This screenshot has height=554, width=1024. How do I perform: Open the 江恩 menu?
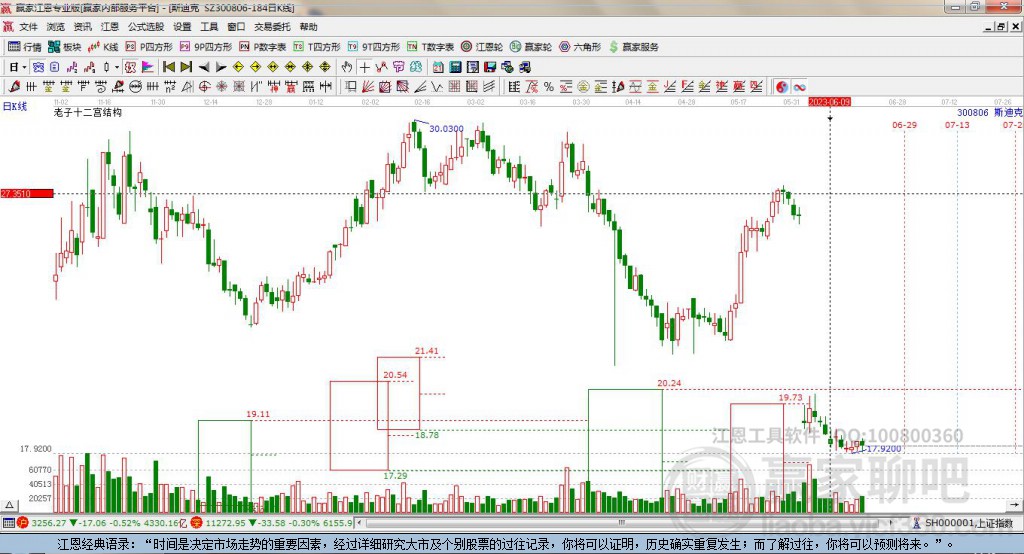coord(110,27)
